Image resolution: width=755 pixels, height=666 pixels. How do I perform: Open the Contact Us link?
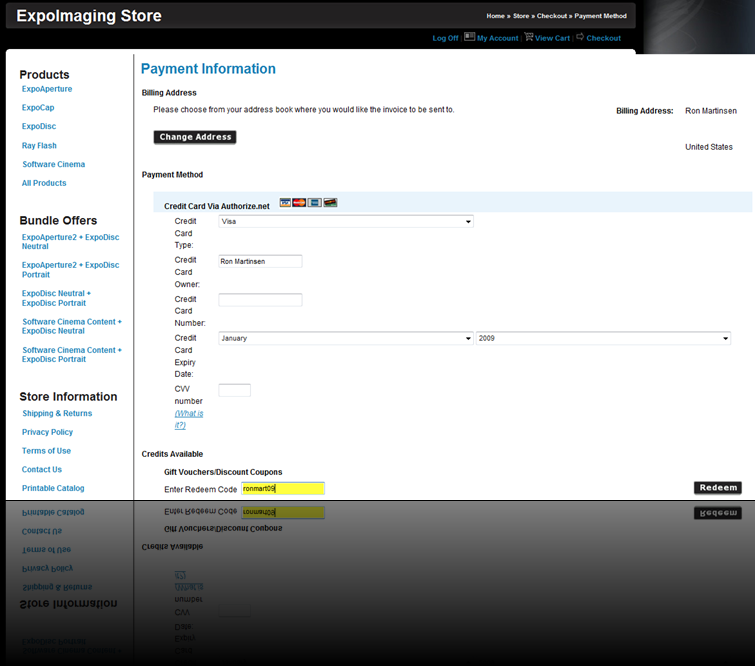tap(42, 470)
